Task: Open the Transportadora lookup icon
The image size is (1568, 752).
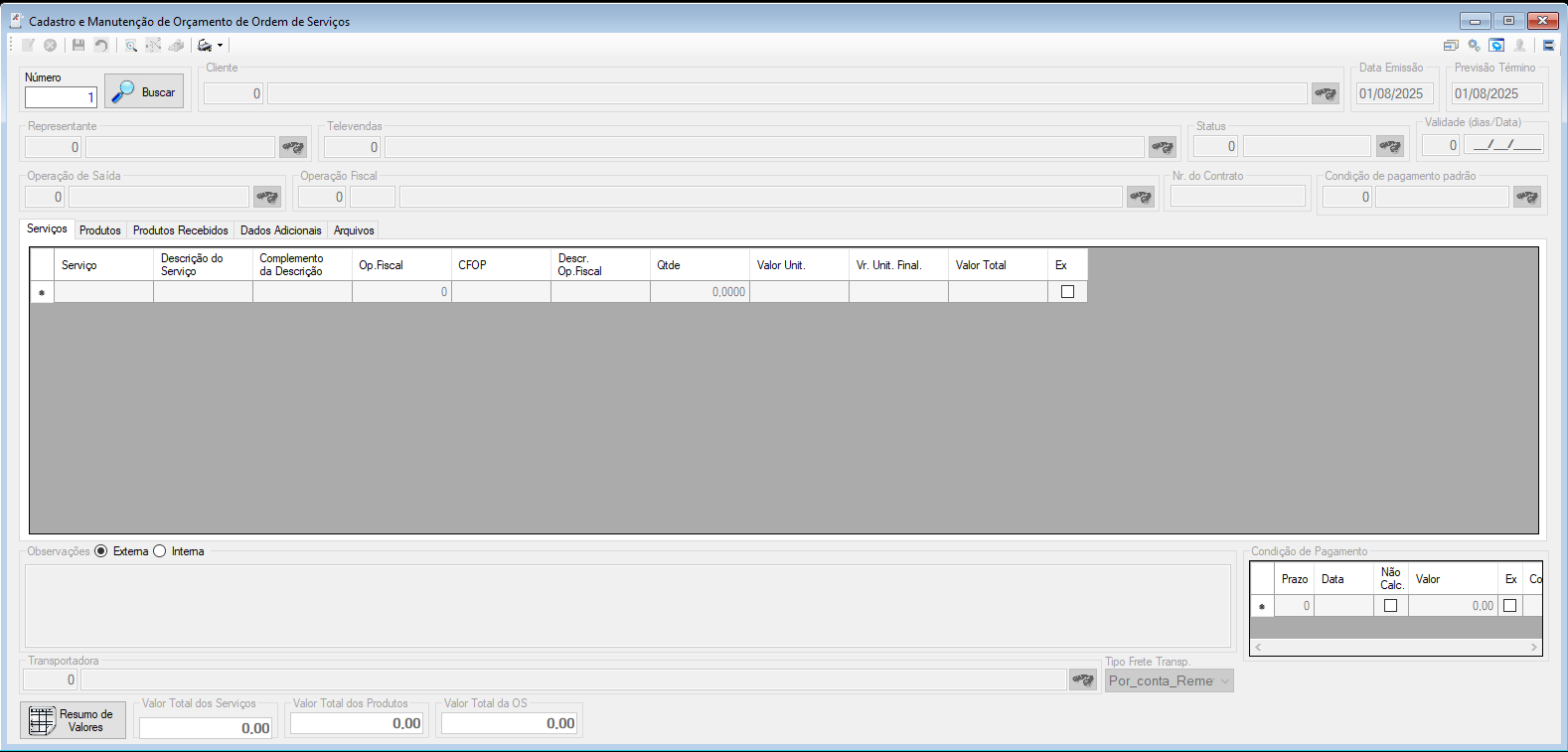Action: (x=1082, y=679)
